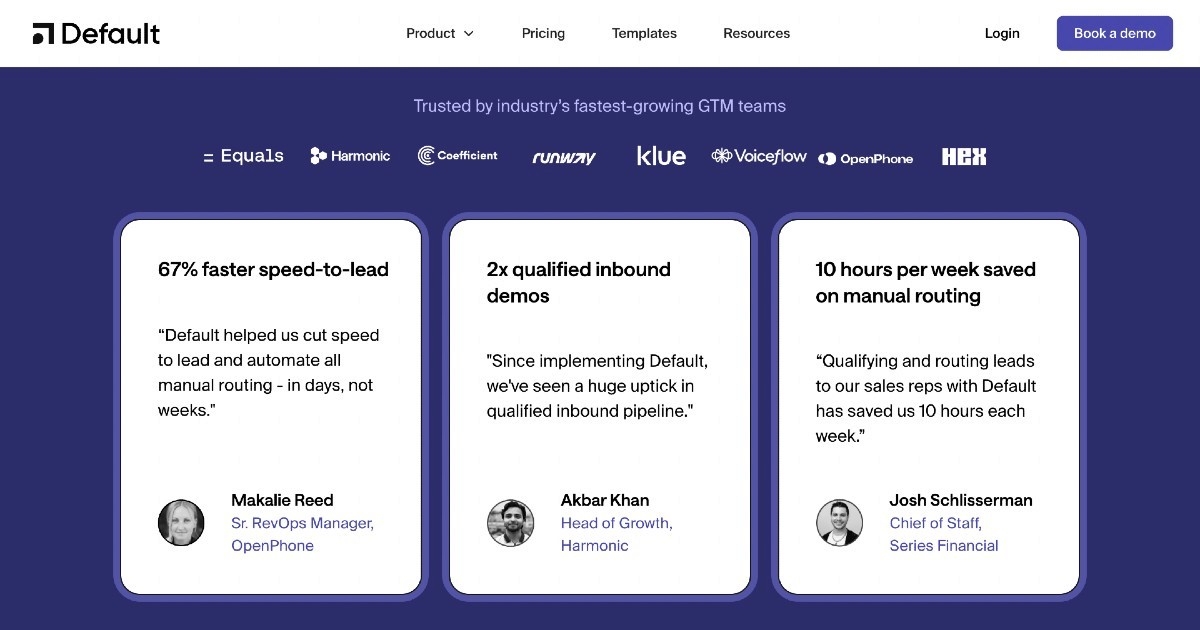This screenshot has height=630, width=1200.
Task: Click the Runway company logo
Action: [564, 157]
